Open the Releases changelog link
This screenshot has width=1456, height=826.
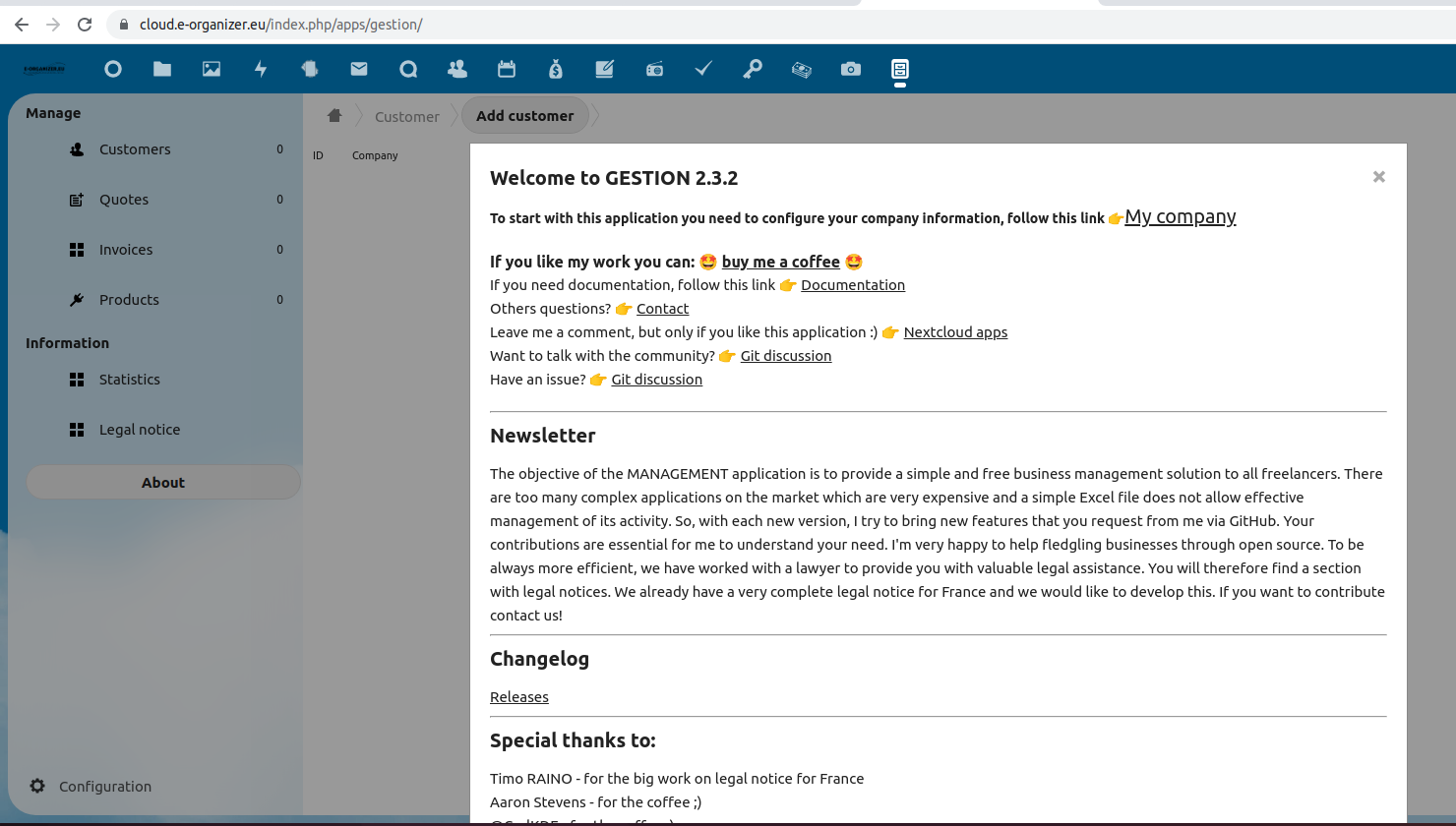click(518, 696)
